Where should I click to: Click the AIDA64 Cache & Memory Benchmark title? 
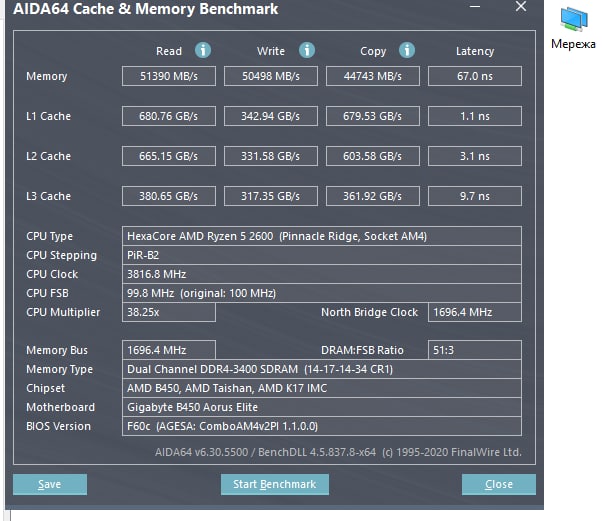(146, 8)
